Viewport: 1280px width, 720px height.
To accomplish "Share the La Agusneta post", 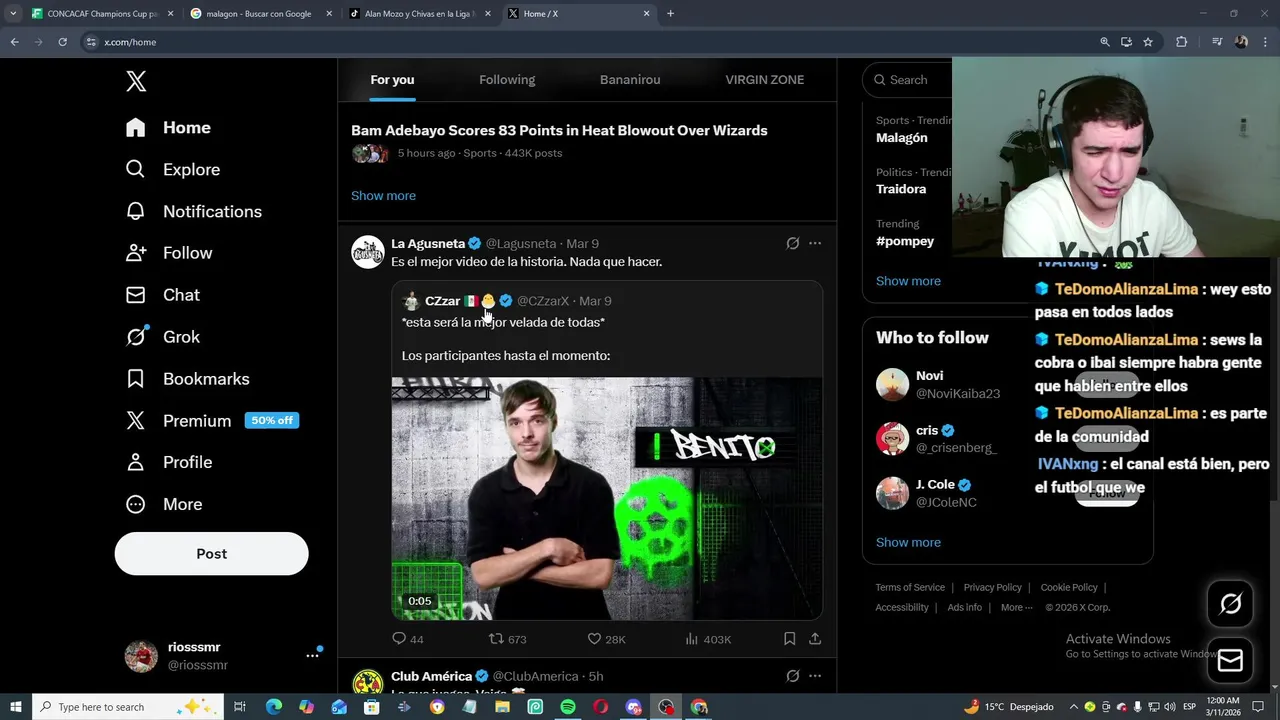I will 815,638.
